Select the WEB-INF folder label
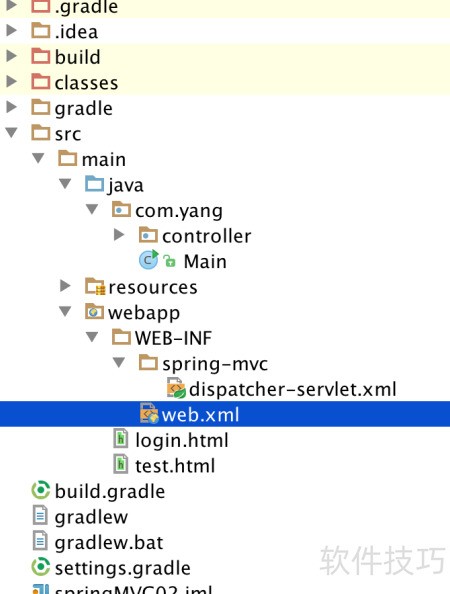450x594 pixels. tap(173, 338)
